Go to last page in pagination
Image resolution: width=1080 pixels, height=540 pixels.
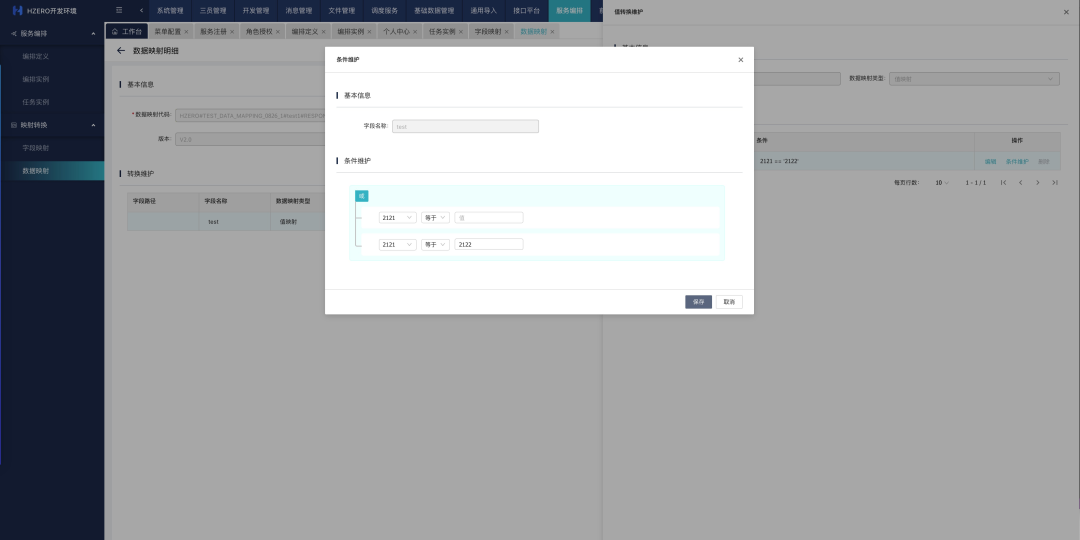1054,183
